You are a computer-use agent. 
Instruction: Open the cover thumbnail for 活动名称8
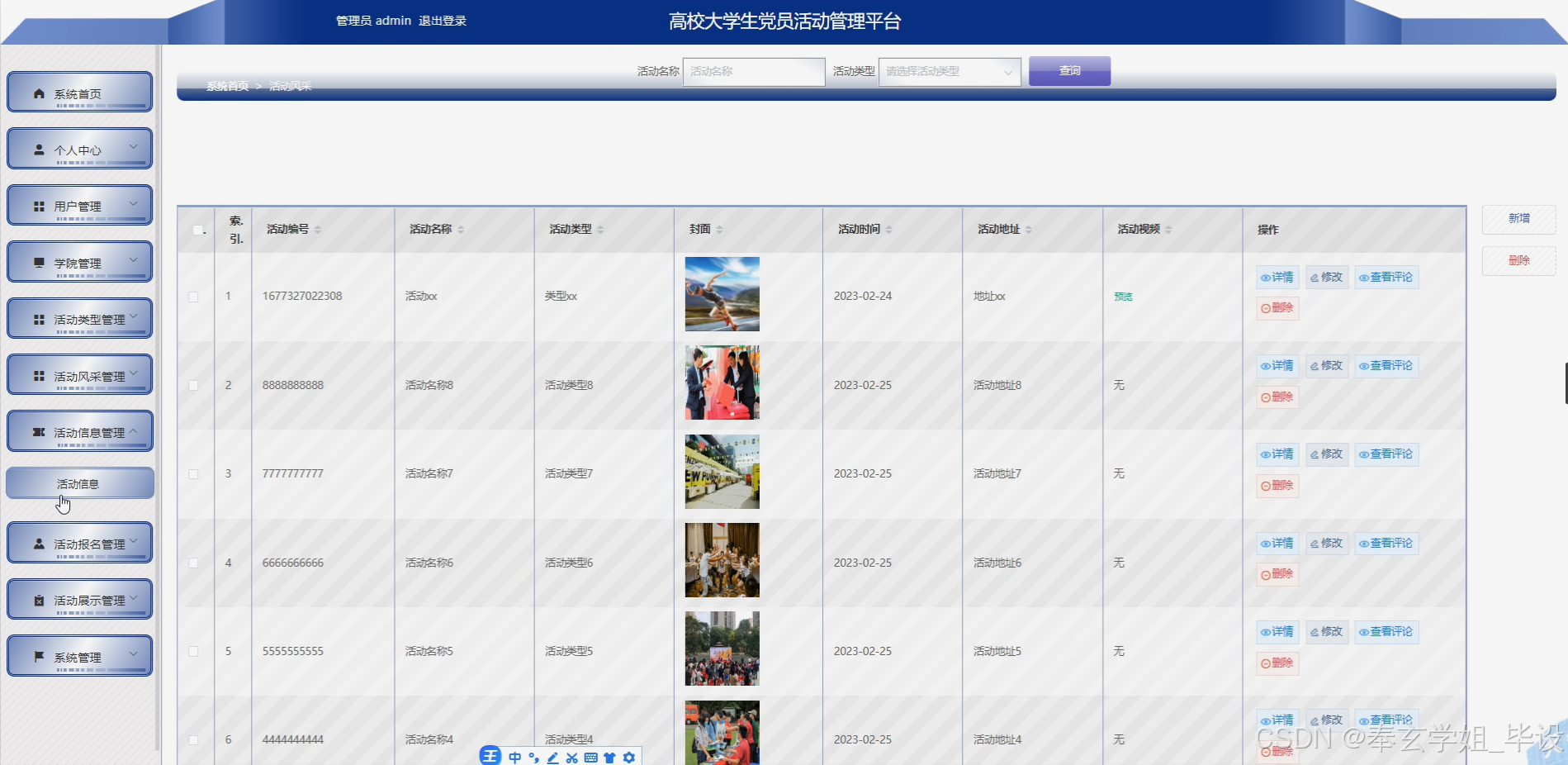722,382
